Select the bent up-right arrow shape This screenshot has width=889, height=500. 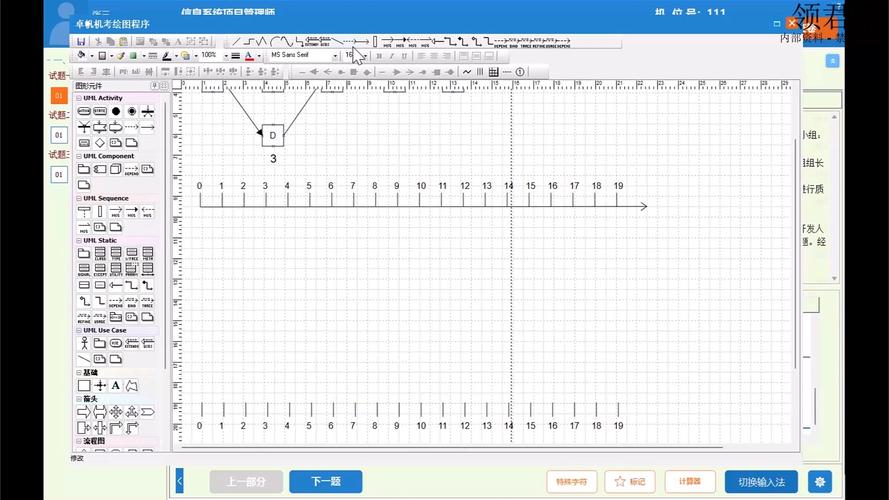pyautogui.click(x=116, y=428)
